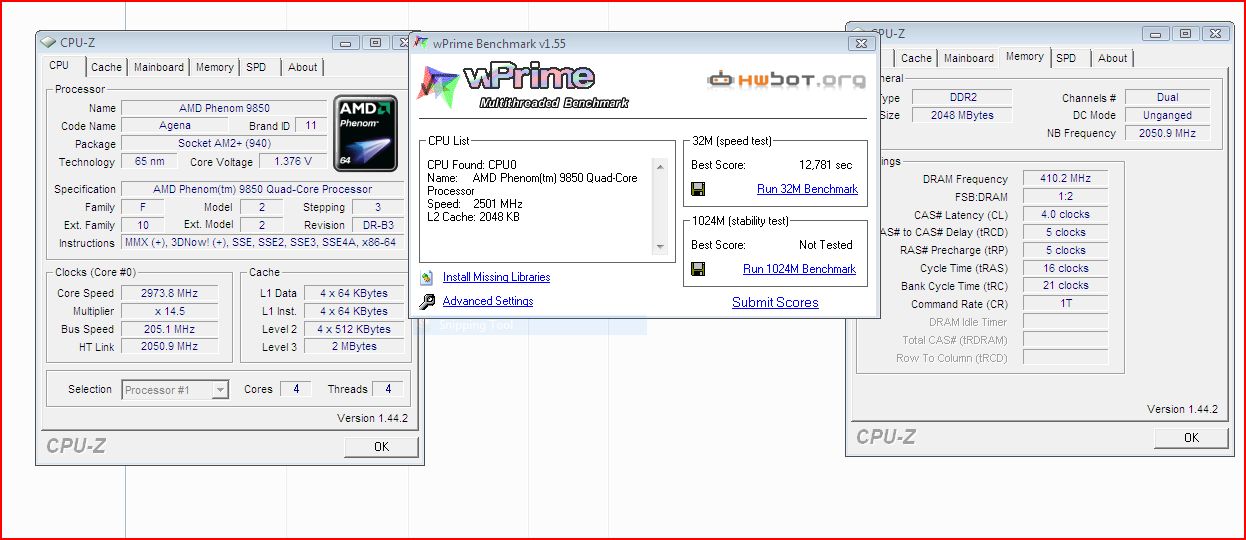Viewport: 1246px width, 540px height.
Task: Click the Install Missing Libraries icon
Action: [x=427, y=277]
